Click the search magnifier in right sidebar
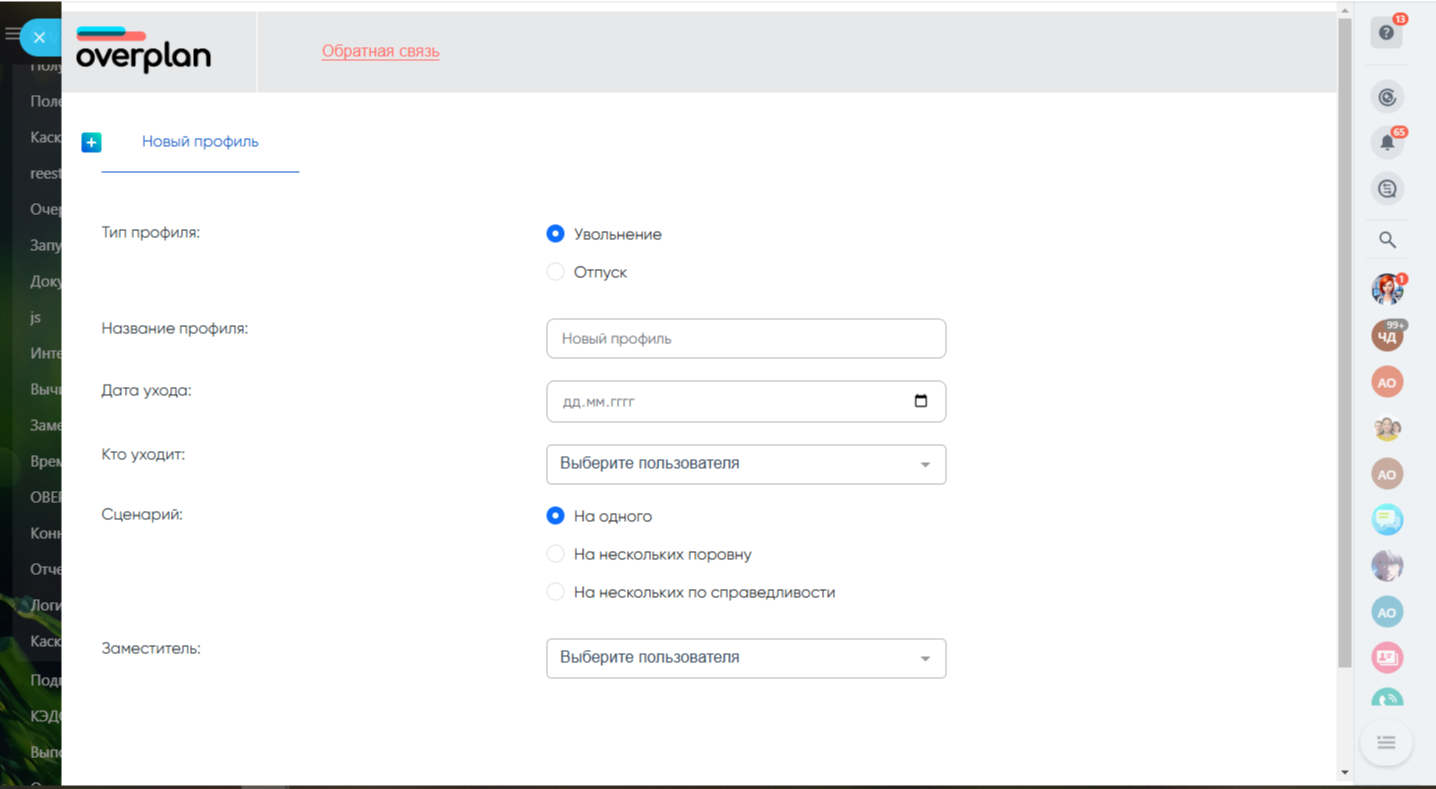Screen dimensions: 1436x789 (x=1387, y=240)
